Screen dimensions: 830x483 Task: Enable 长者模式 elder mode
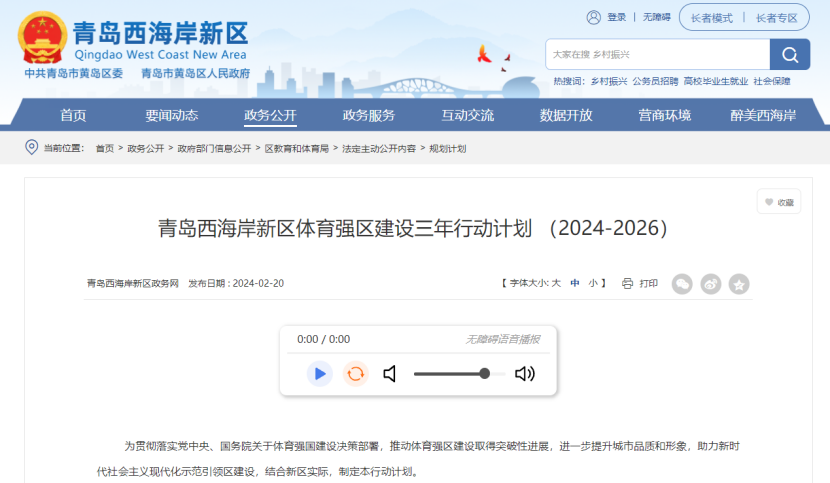tap(710, 18)
